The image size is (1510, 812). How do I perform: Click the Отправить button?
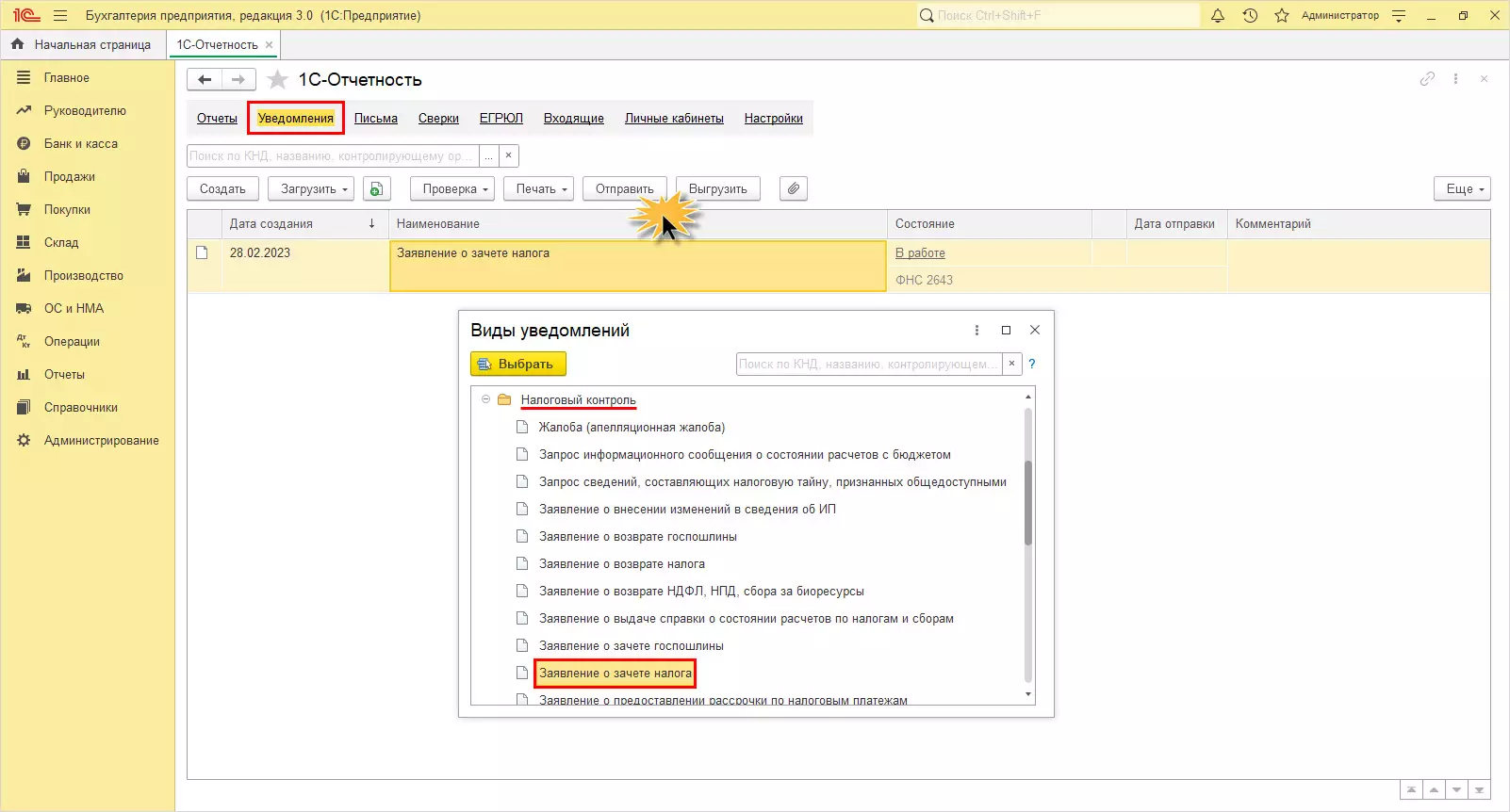point(625,189)
